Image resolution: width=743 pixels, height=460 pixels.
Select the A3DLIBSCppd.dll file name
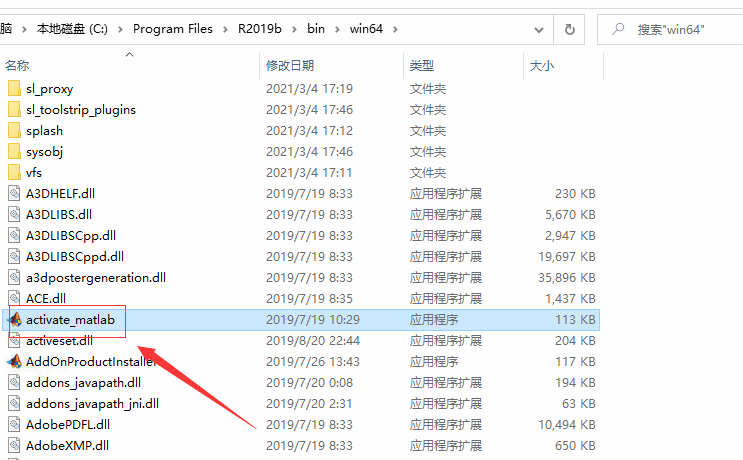tap(75, 257)
